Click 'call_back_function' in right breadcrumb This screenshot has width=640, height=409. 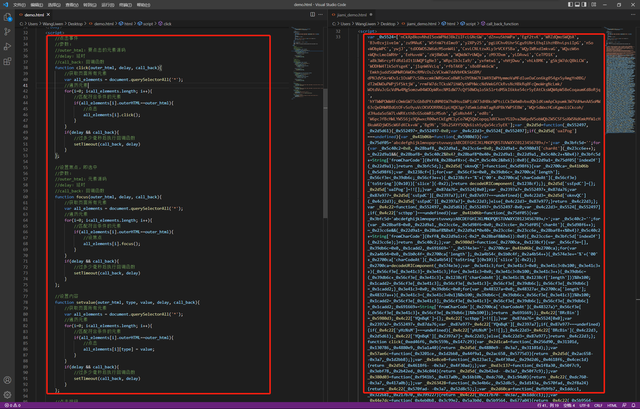coord(500,24)
